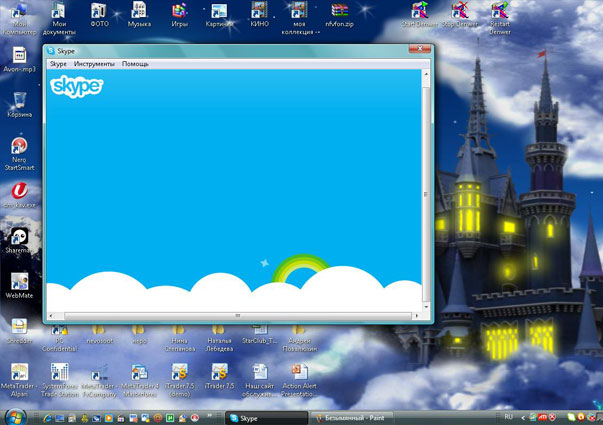
Task: Switch to Skype in the taskbar
Action: tap(262, 416)
